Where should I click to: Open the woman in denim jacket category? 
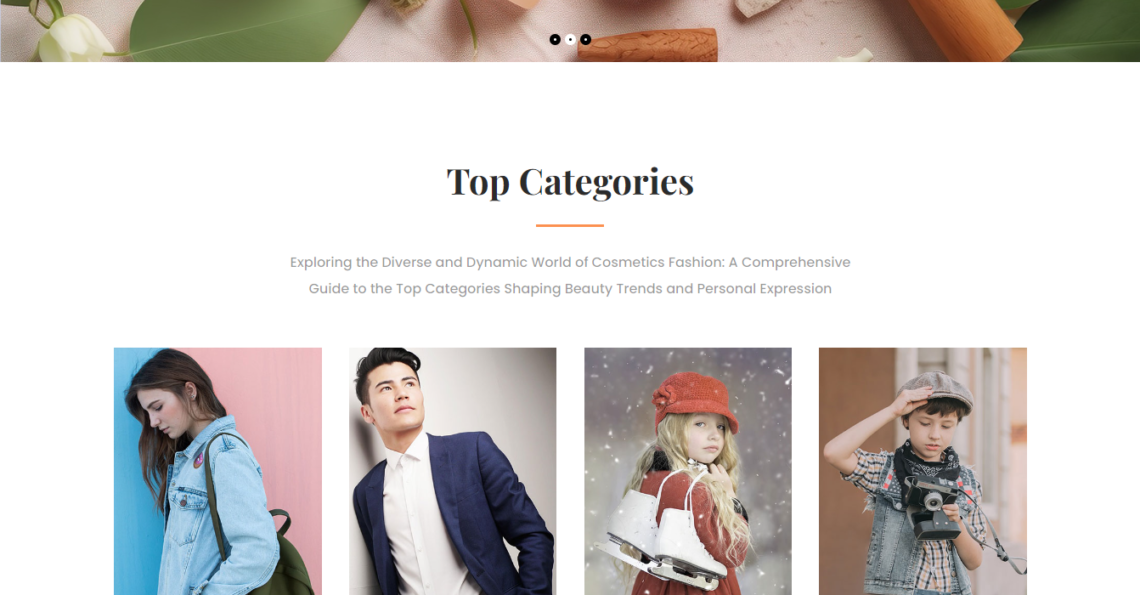217,471
